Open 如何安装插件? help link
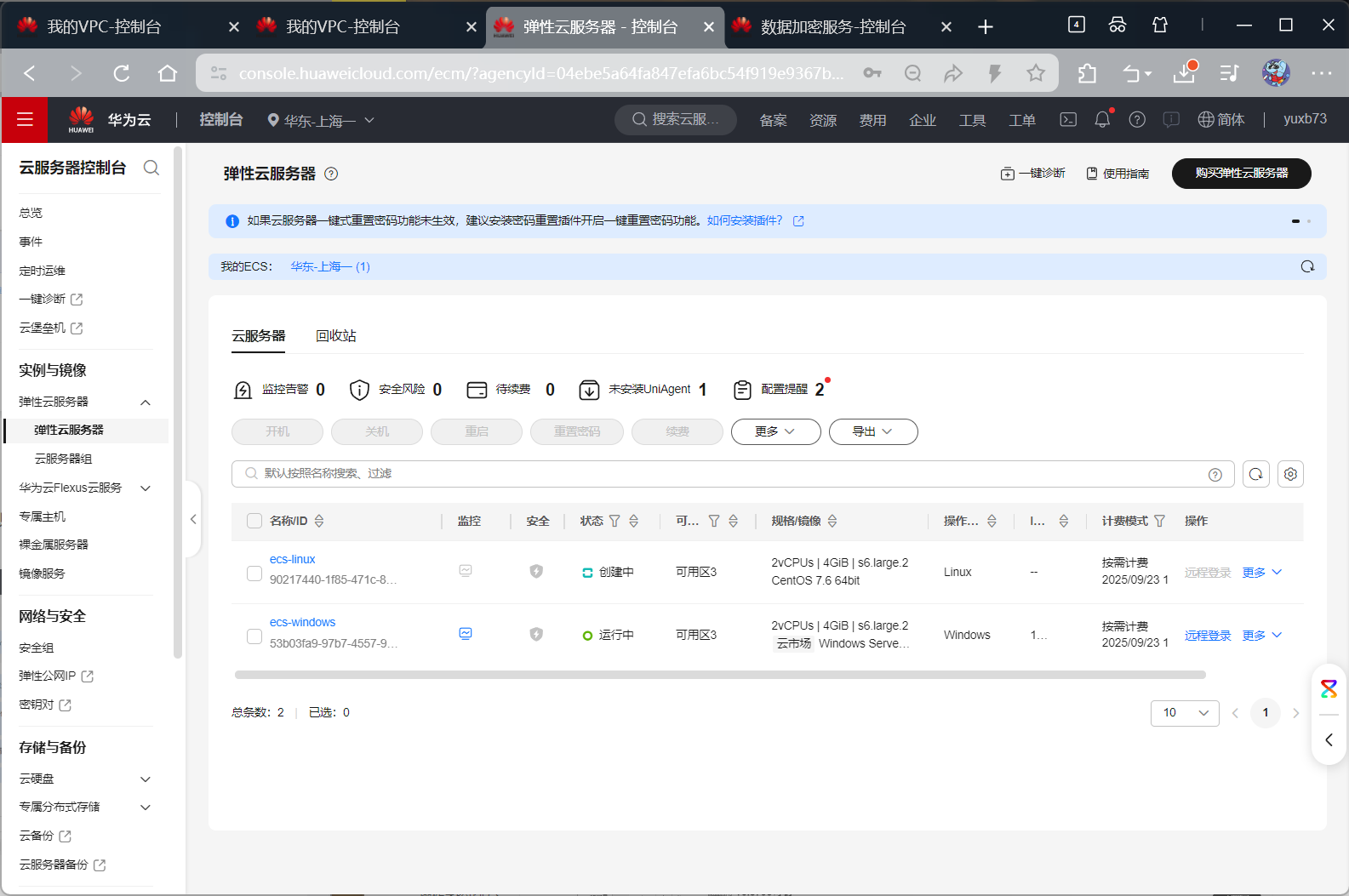The image size is (1349, 896). pyautogui.click(x=745, y=220)
